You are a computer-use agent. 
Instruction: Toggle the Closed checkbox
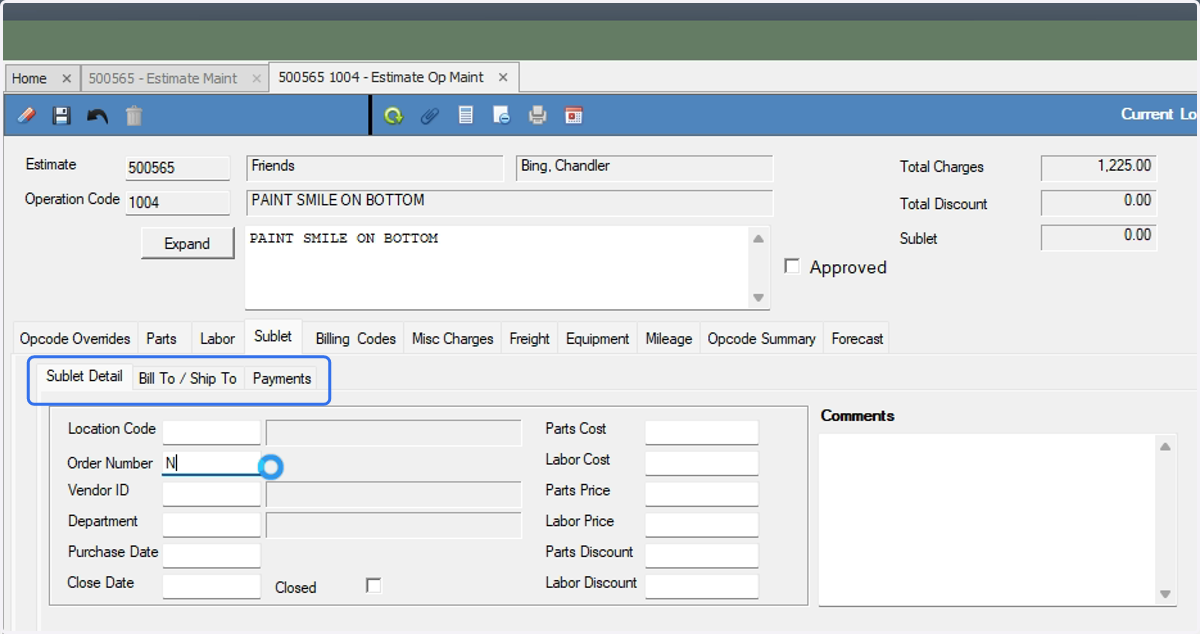pyautogui.click(x=374, y=585)
